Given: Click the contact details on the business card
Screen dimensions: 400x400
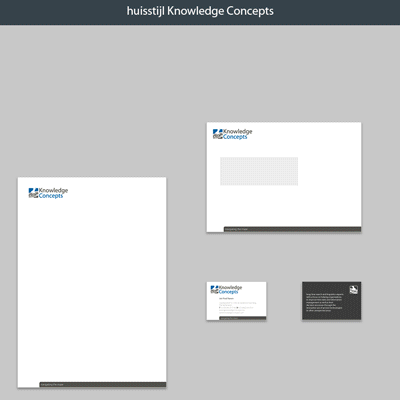Looking at the screenshot, I should coord(237,306).
